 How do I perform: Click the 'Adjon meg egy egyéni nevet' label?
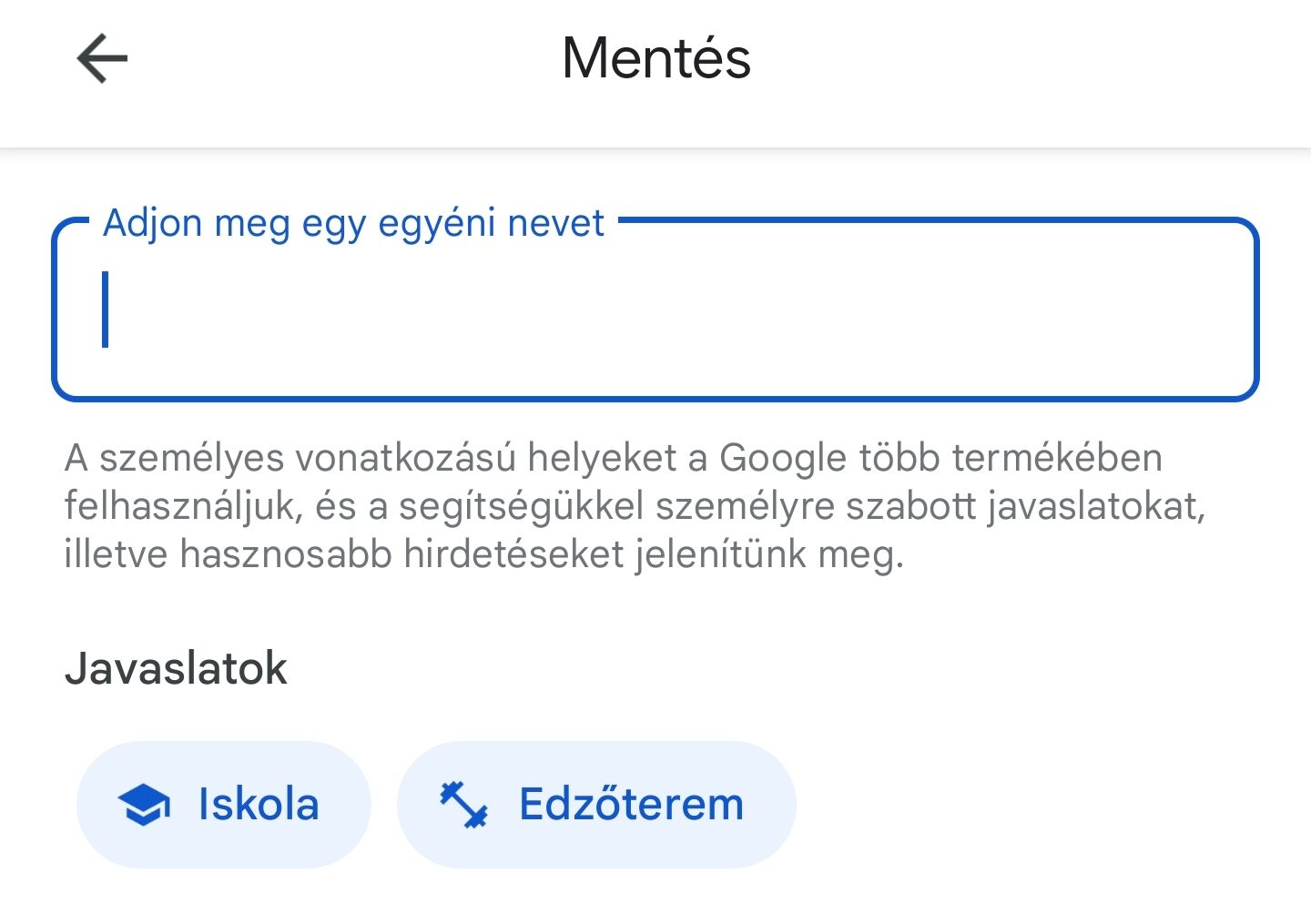pos(353,223)
